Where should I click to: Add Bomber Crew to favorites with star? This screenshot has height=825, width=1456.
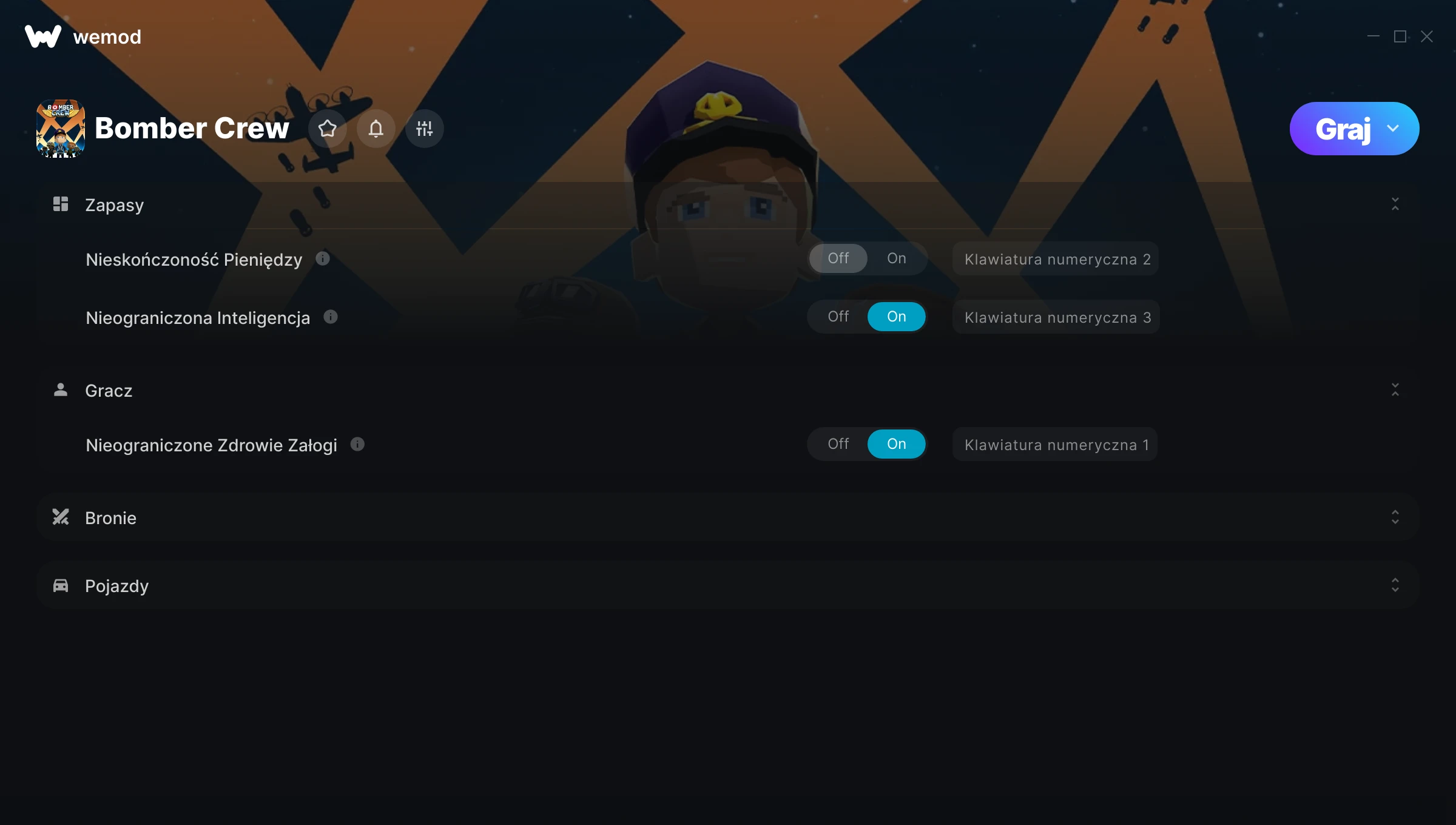(x=328, y=129)
